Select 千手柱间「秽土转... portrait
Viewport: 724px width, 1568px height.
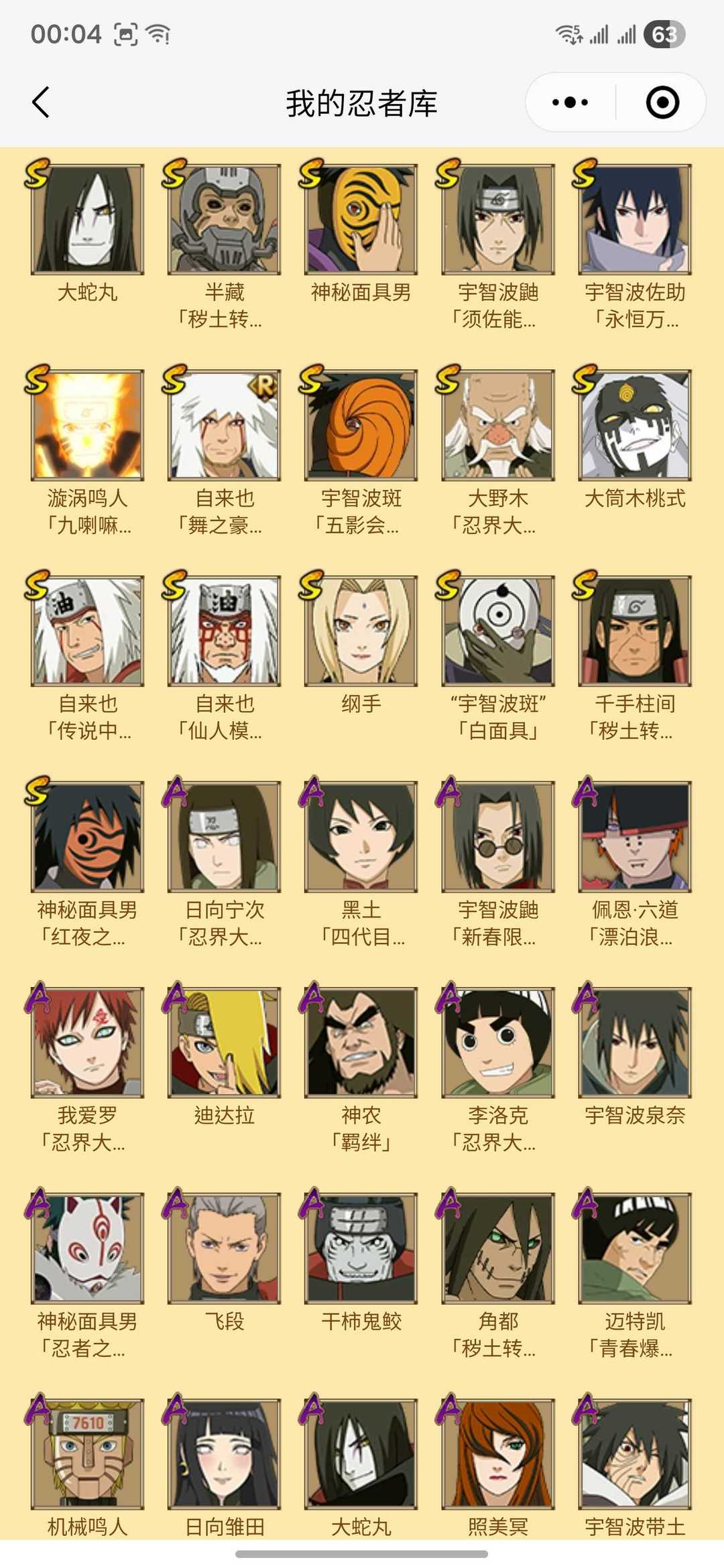[x=635, y=631]
